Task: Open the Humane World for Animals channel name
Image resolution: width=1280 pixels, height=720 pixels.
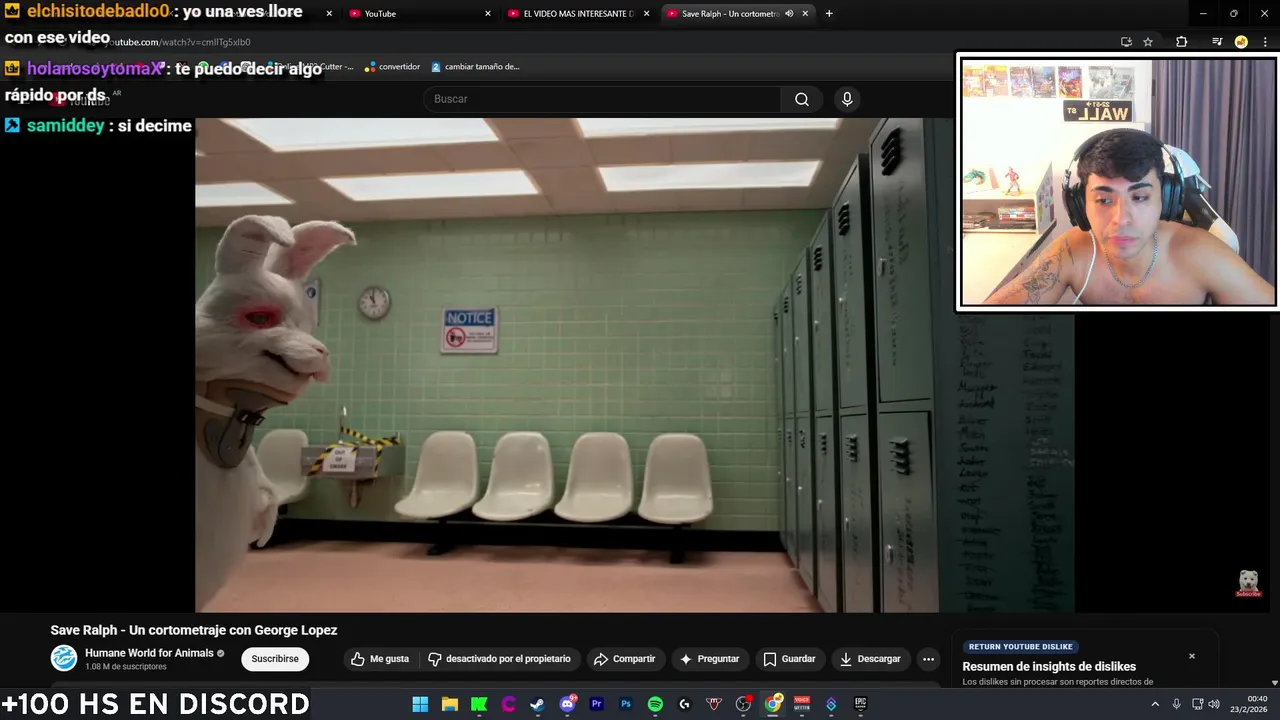Action: [x=149, y=653]
